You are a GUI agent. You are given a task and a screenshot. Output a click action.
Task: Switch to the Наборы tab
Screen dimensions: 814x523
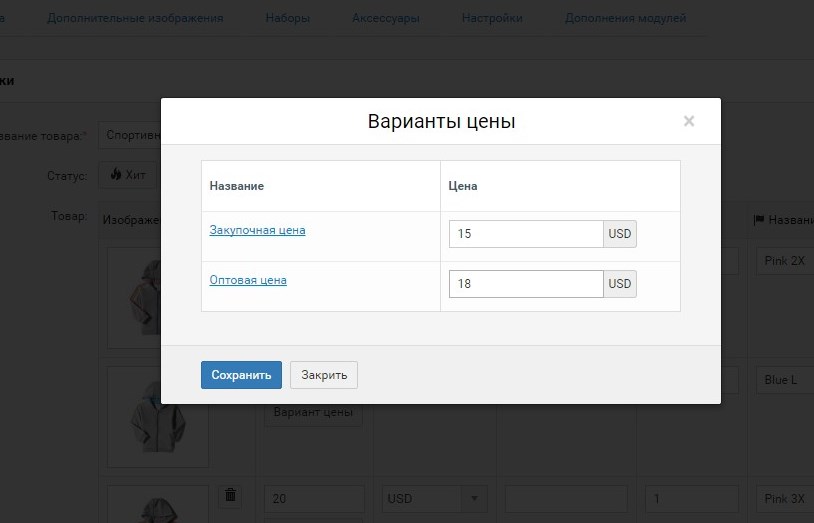pos(288,18)
